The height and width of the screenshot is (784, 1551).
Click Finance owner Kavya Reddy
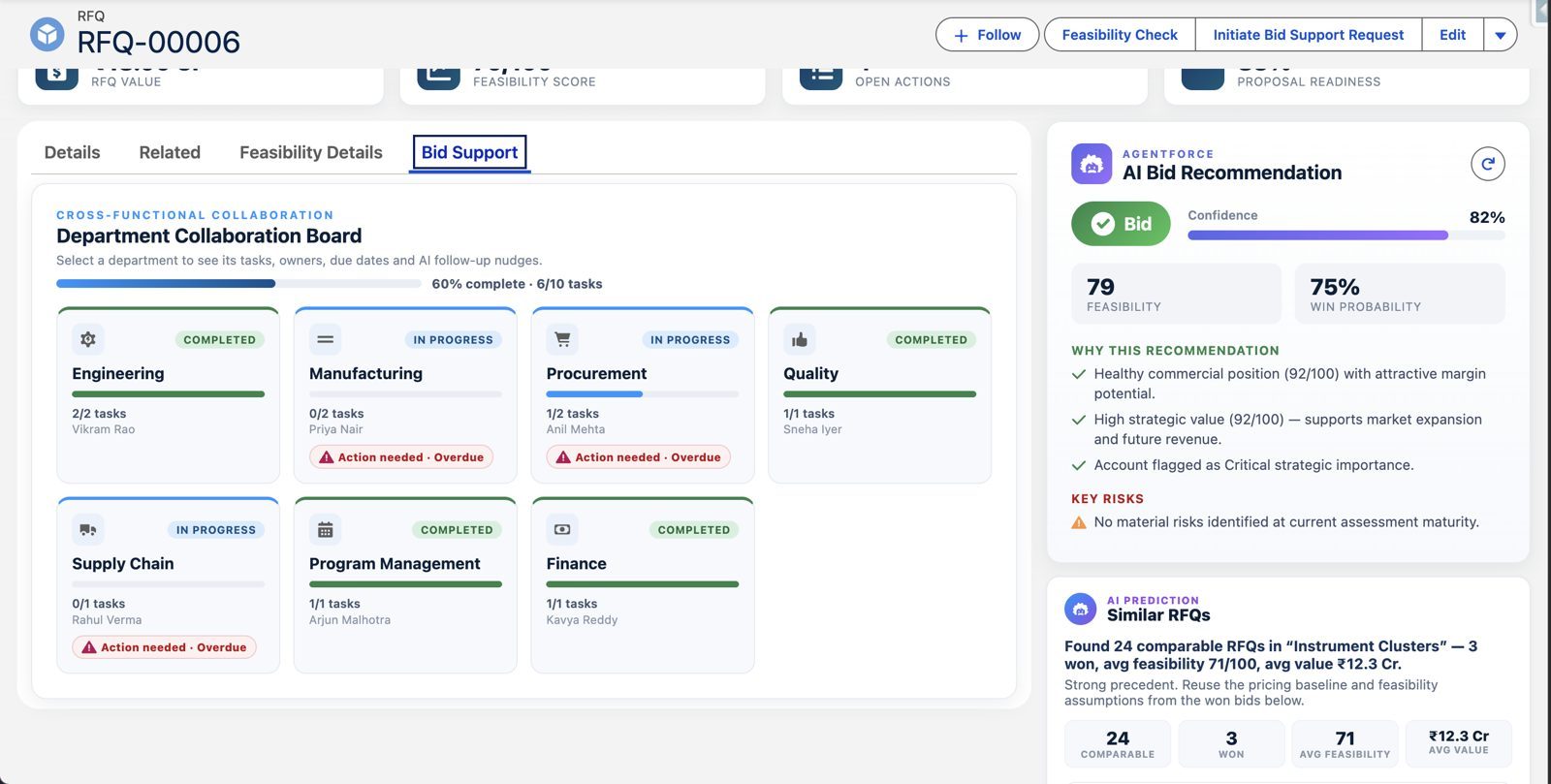582,620
